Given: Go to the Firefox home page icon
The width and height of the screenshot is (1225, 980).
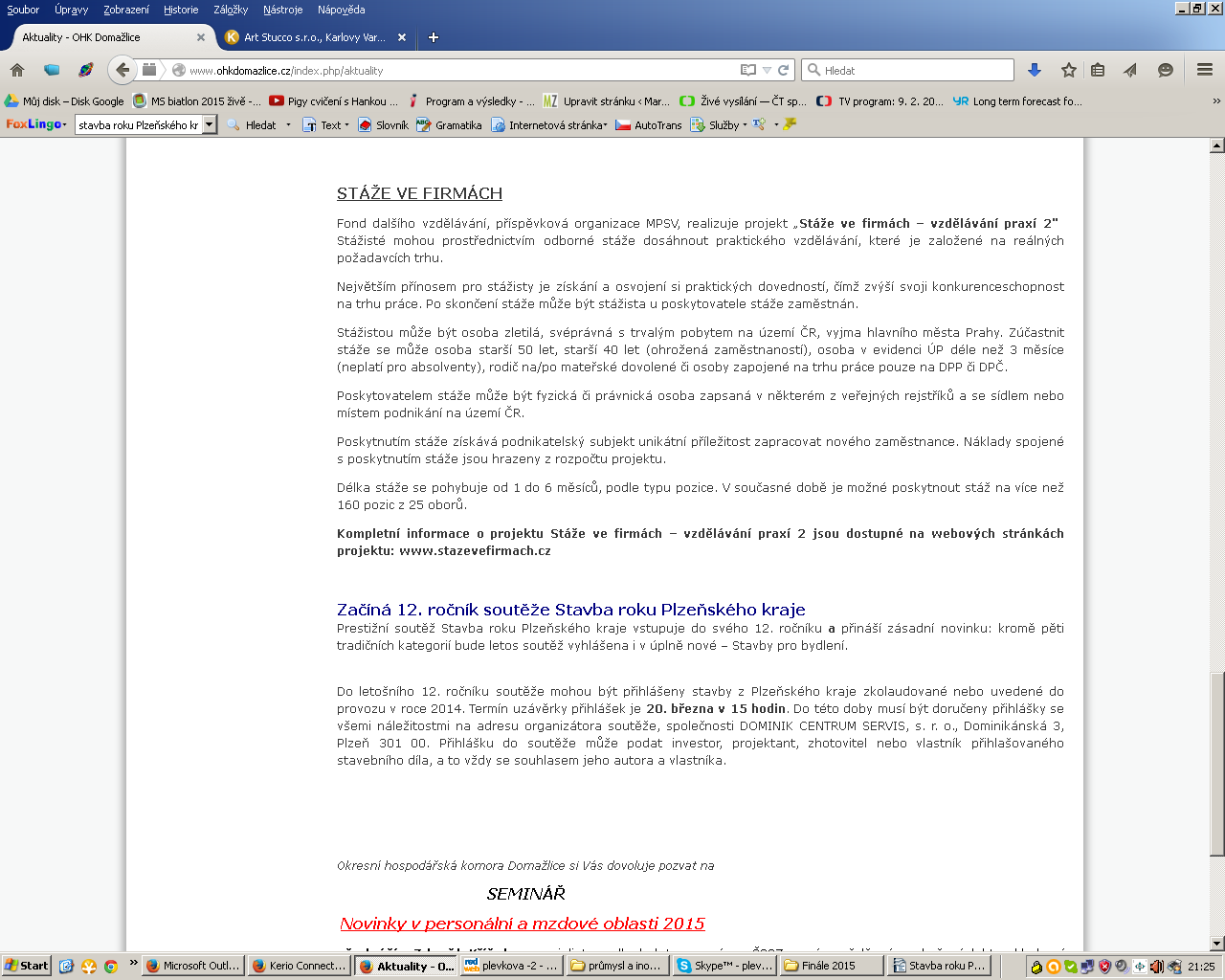Looking at the screenshot, I should pos(17,70).
